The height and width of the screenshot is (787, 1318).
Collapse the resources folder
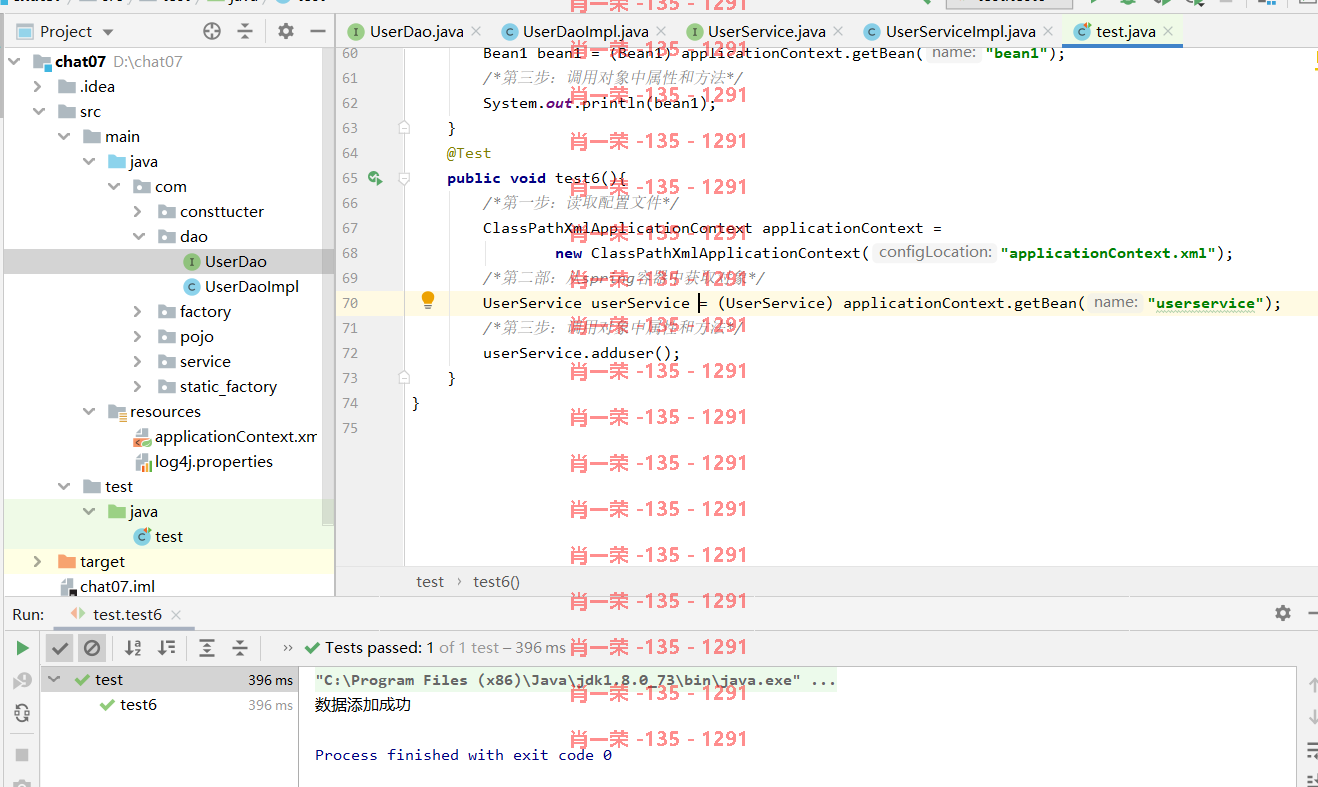pyautogui.click(x=89, y=412)
